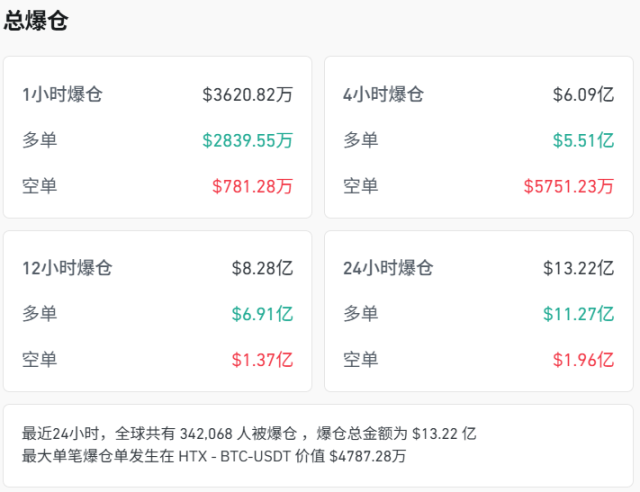Click the 24-hour total $13.22亿 in card

(578, 268)
